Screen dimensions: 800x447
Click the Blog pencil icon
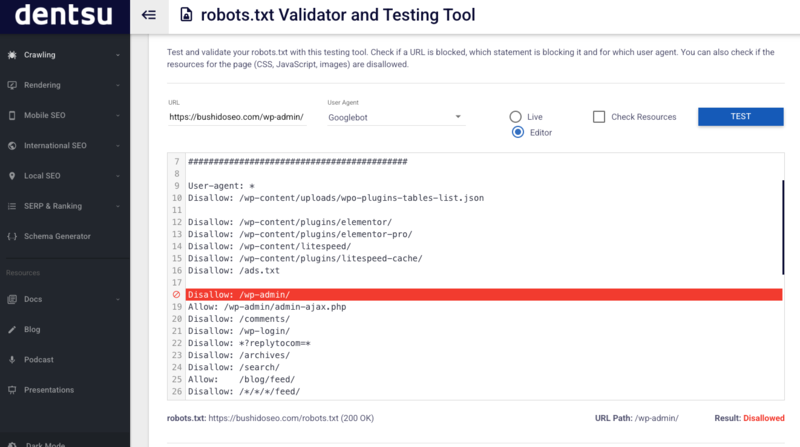[12, 329]
